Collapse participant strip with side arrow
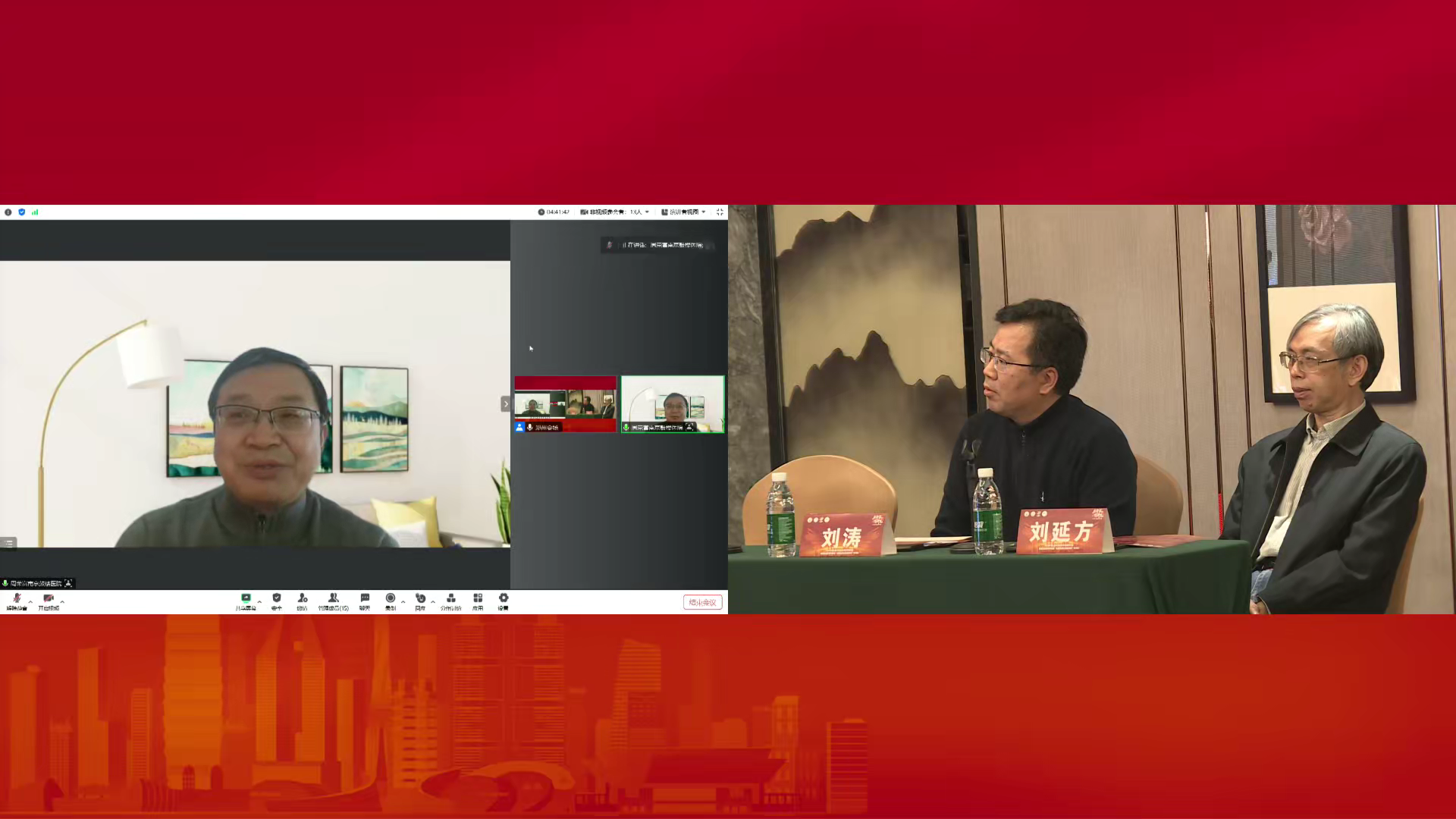This screenshot has width=1456, height=819. [x=506, y=404]
